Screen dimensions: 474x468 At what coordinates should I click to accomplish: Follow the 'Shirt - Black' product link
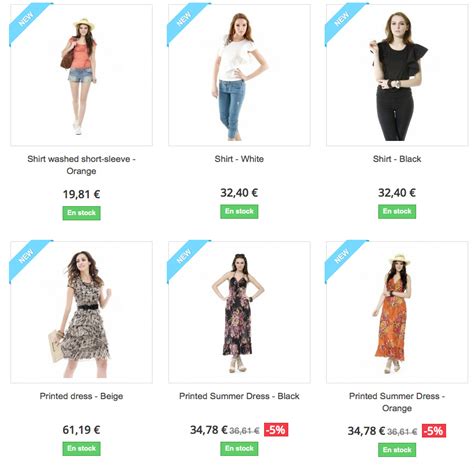point(397,159)
